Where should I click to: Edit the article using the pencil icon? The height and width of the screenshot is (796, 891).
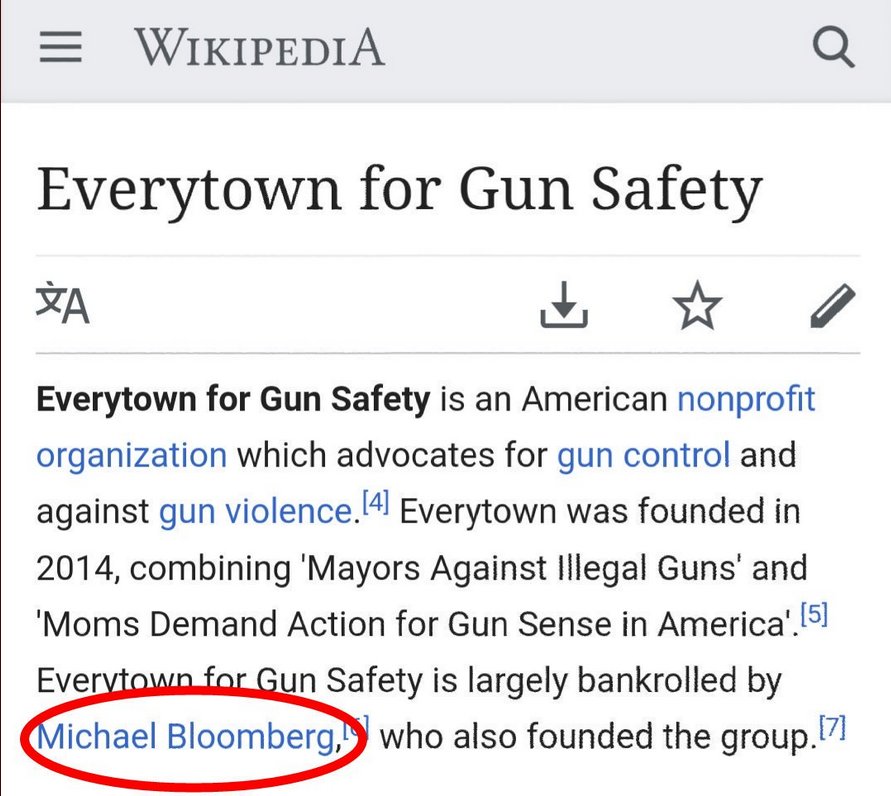[832, 305]
